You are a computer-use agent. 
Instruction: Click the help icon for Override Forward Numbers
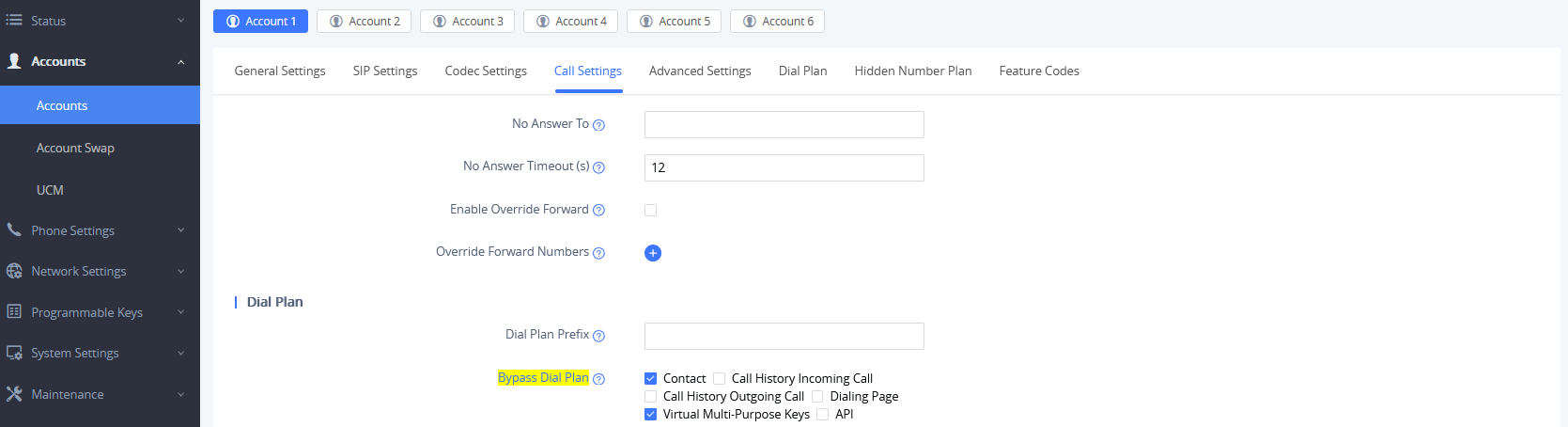tap(598, 253)
